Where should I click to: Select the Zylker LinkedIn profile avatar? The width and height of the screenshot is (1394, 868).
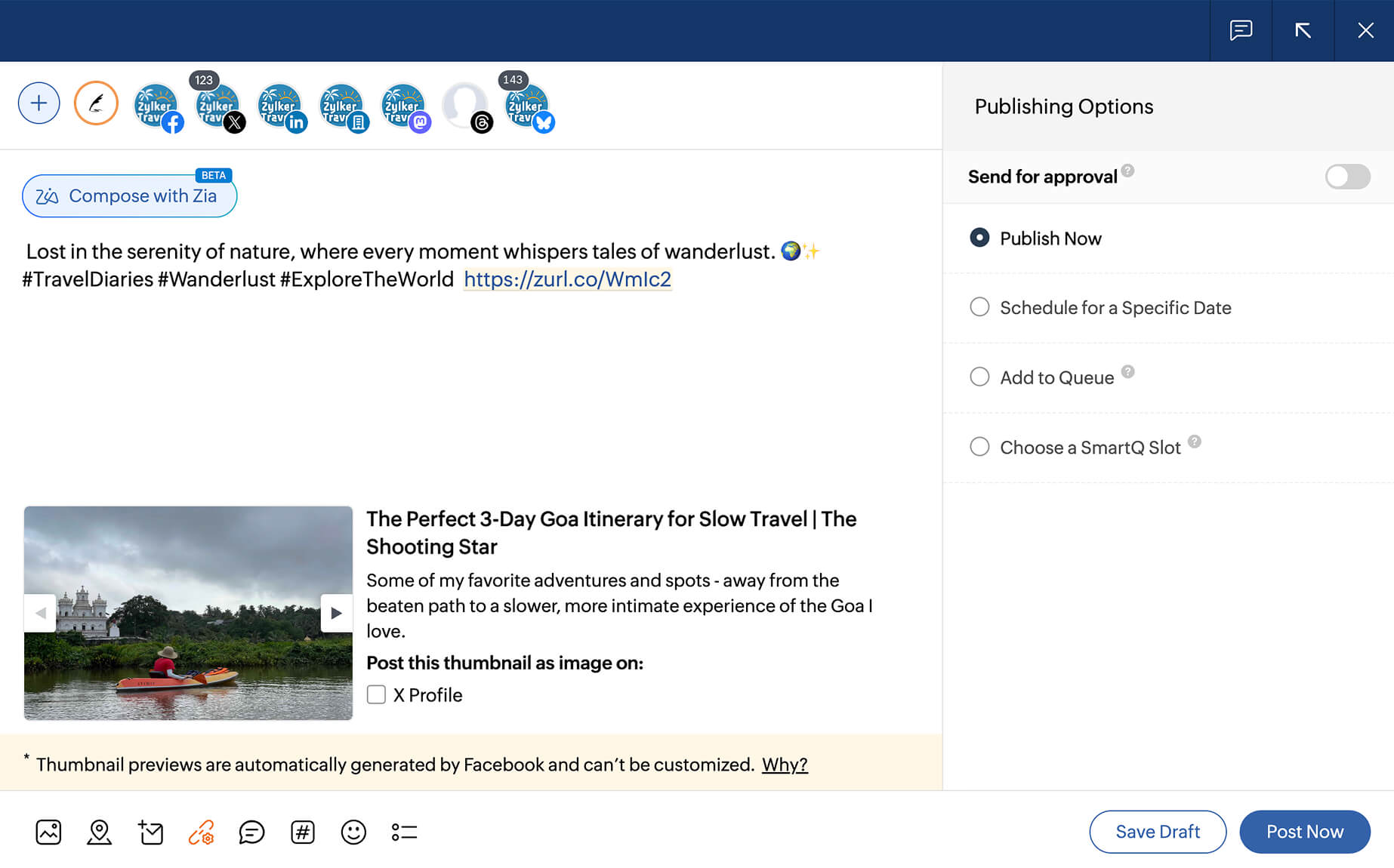[281, 107]
